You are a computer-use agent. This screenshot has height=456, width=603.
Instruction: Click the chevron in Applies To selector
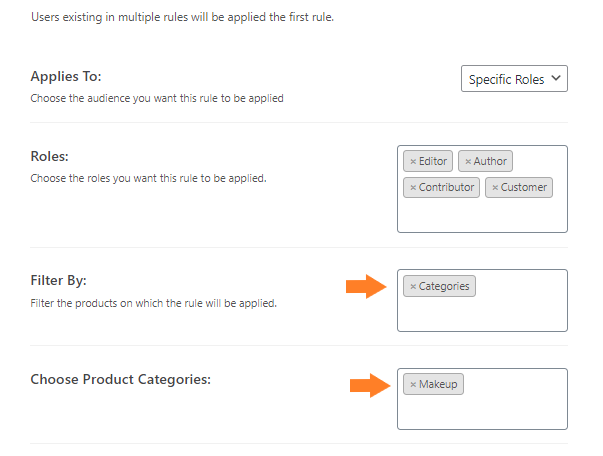556,78
